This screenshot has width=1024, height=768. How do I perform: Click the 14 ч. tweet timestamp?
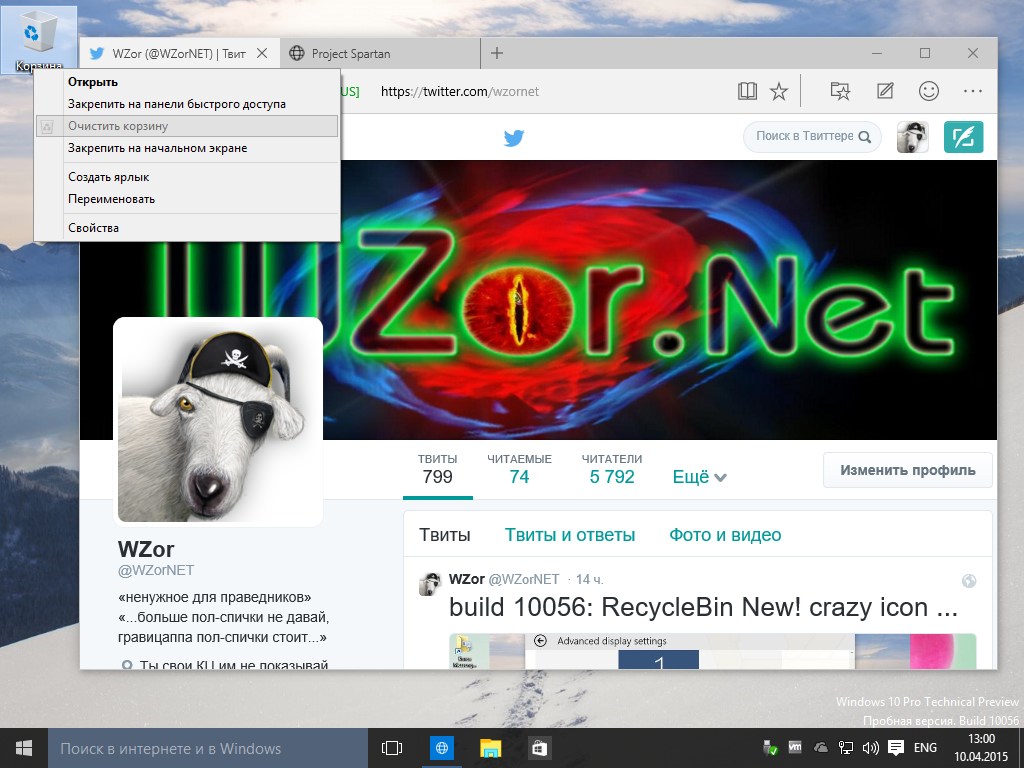pyautogui.click(x=590, y=579)
